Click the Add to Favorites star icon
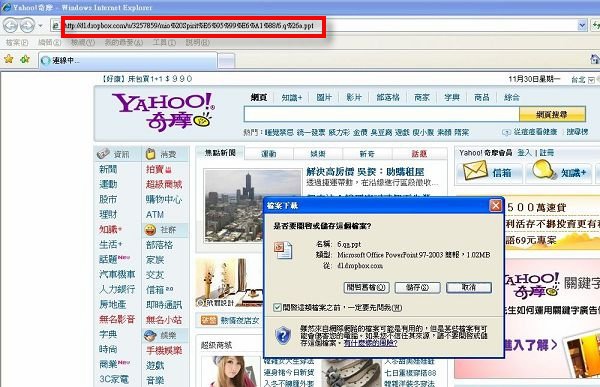The width and height of the screenshot is (600, 387). tap(25, 59)
